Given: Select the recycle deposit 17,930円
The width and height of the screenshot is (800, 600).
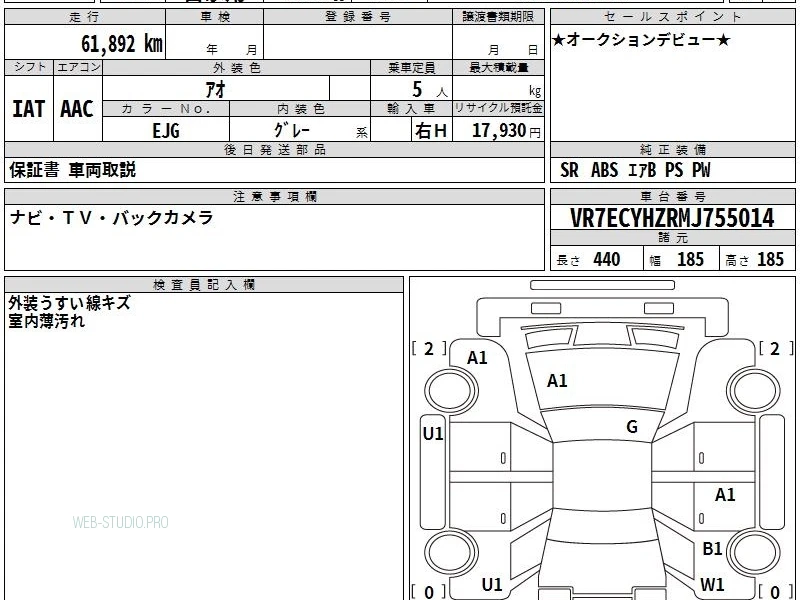Looking at the screenshot, I should (506, 131).
